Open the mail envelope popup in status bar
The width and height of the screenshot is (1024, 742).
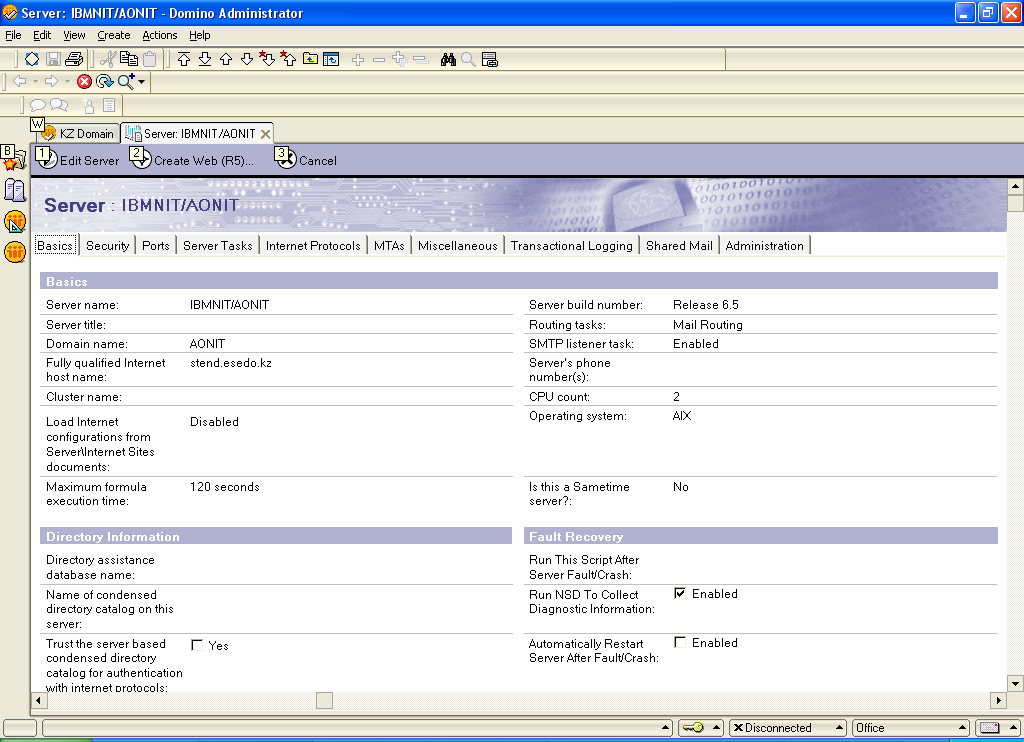997,728
